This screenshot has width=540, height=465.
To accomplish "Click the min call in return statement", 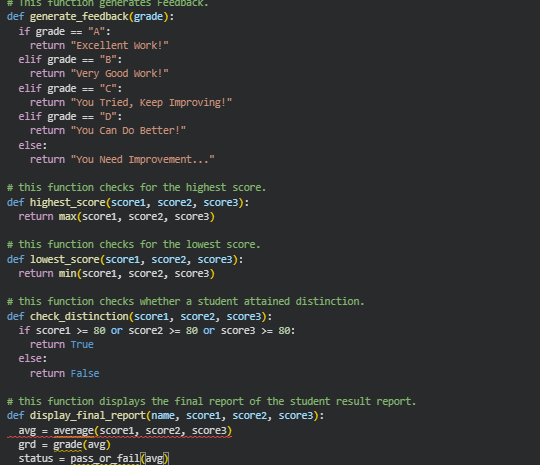I will (137, 273).
